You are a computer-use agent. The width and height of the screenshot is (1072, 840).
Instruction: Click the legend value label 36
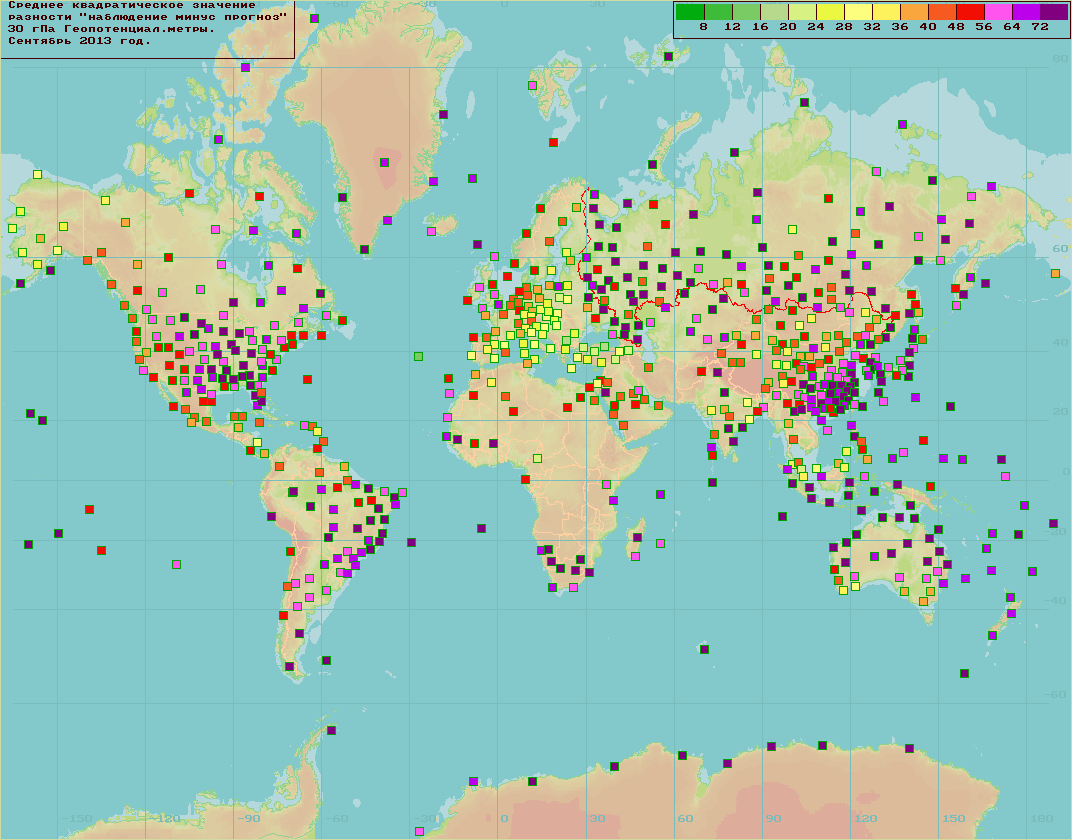900,27
